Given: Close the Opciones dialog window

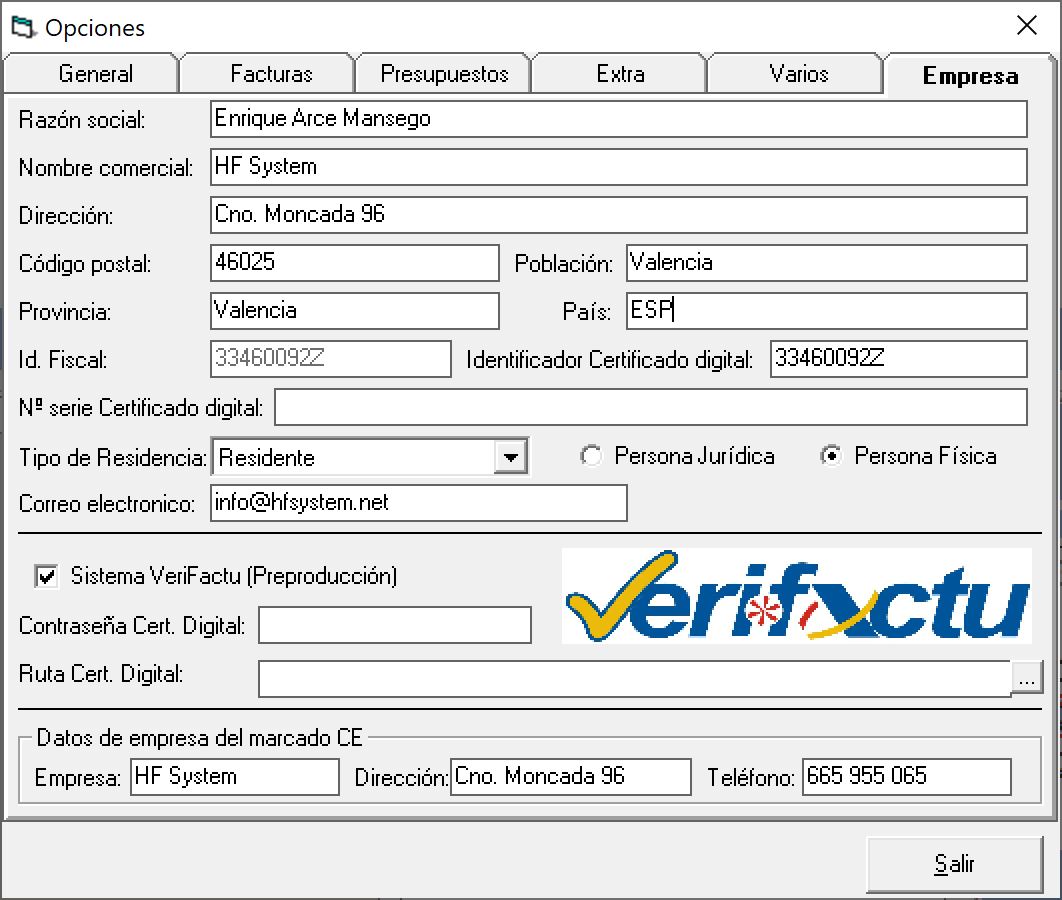Looking at the screenshot, I should click(1026, 27).
